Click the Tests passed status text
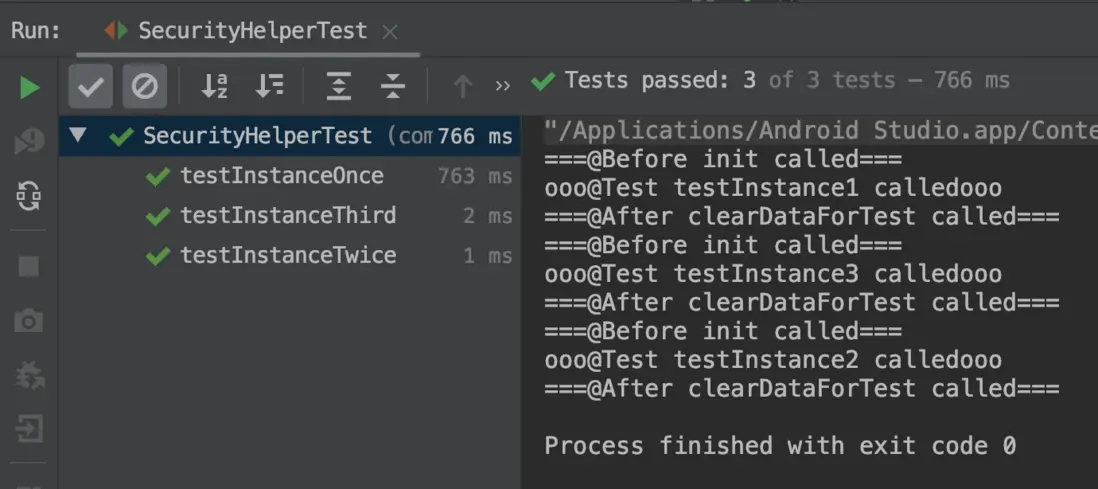The image size is (1098, 489). pos(771,81)
